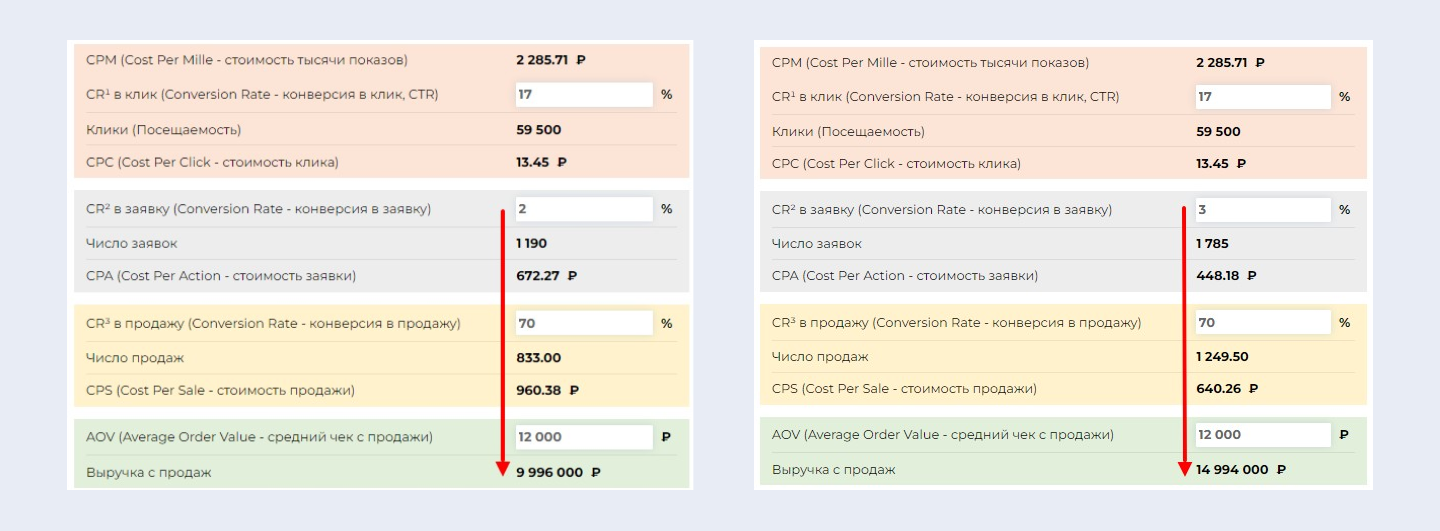Focus the CR³ sales conversion input in the right panel
The image size is (1440, 531).
[x=1263, y=323]
